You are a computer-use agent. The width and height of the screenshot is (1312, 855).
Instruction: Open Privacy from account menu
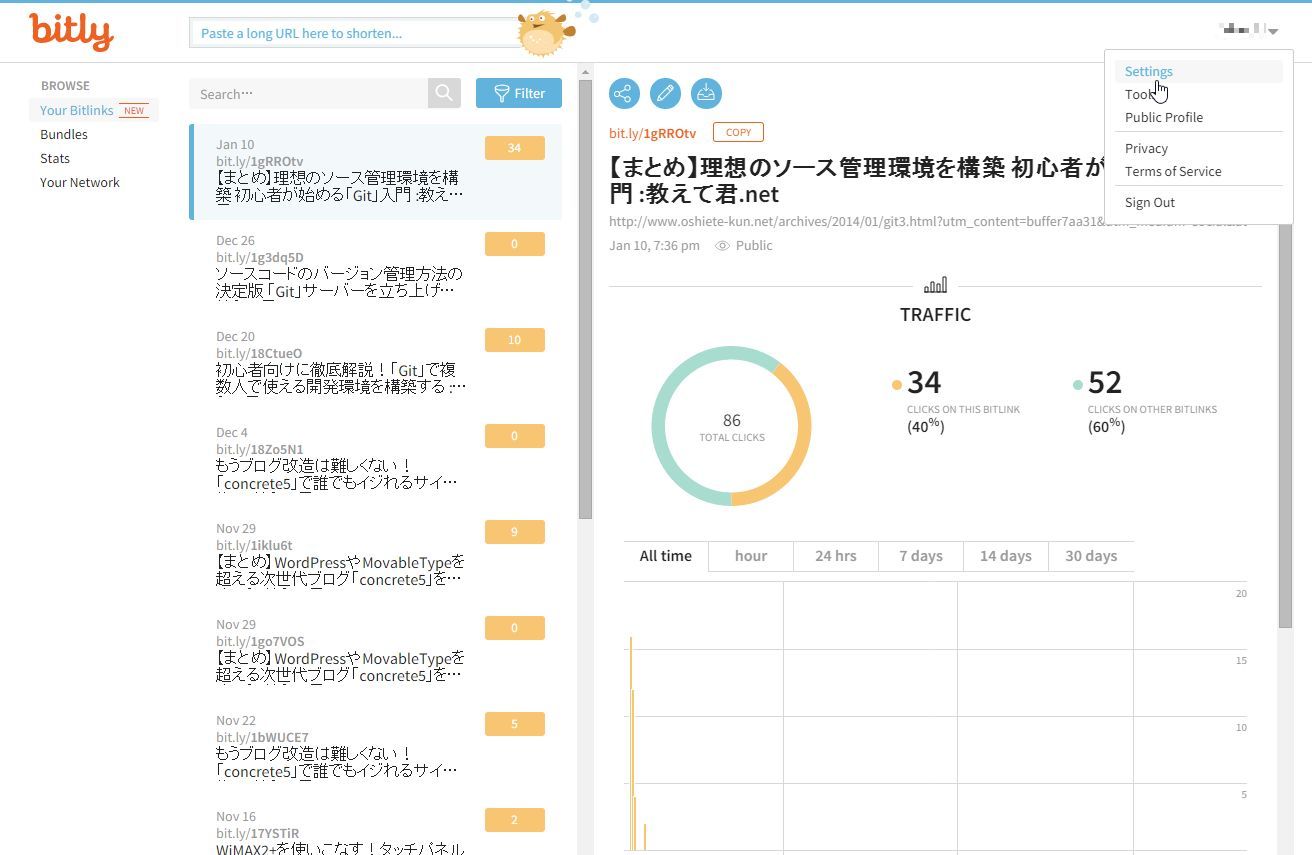tap(1146, 148)
